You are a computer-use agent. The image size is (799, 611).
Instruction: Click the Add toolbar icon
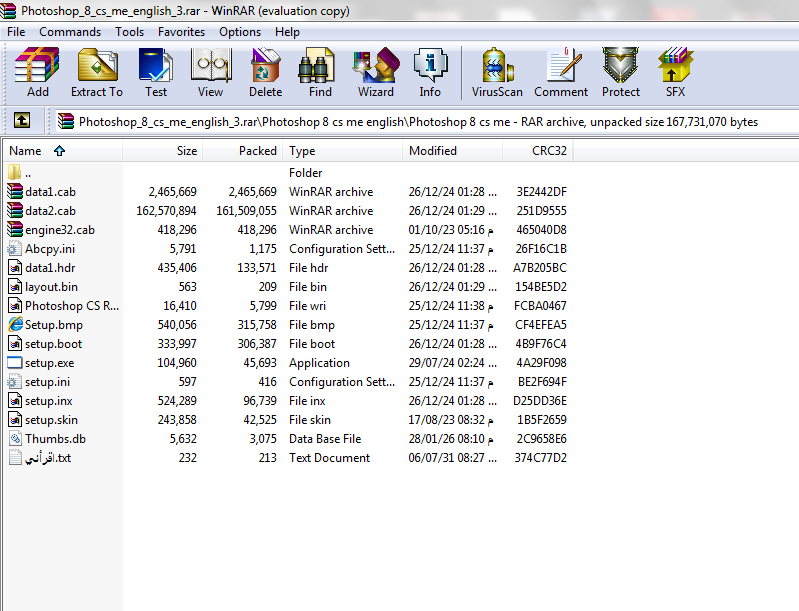(x=37, y=72)
